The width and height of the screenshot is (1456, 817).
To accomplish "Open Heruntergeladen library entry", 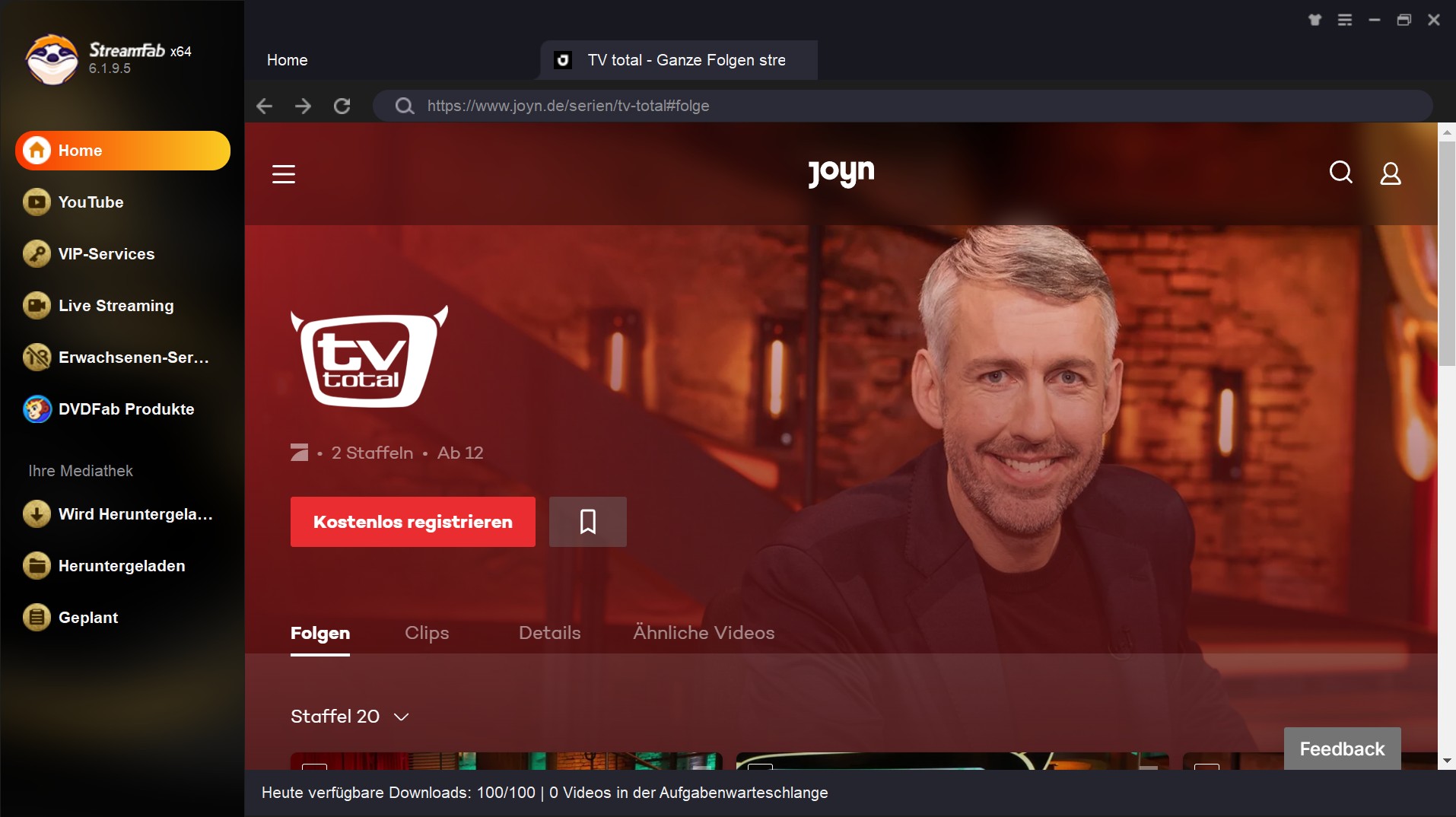I will coord(122,566).
